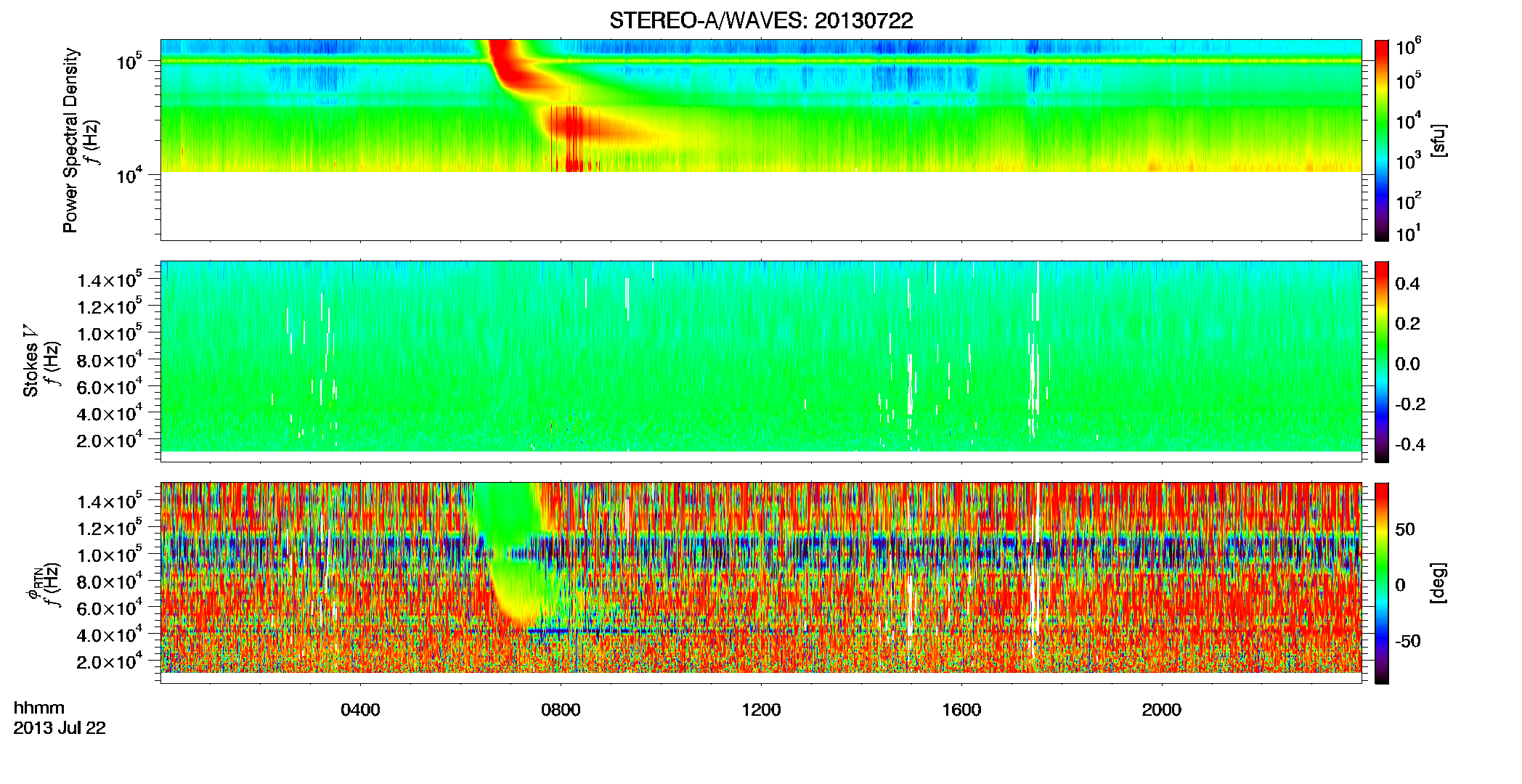Click the 50 label on phi colorbar
Image resolution: width=1522 pixels, height=784 pixels.
(x=1405, y=529)
